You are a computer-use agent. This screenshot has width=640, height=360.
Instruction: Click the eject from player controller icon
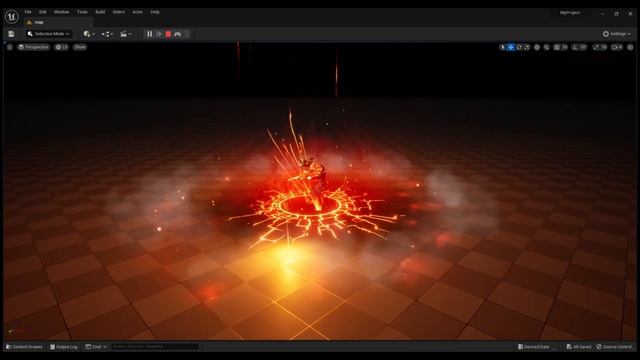pos(178,34)
